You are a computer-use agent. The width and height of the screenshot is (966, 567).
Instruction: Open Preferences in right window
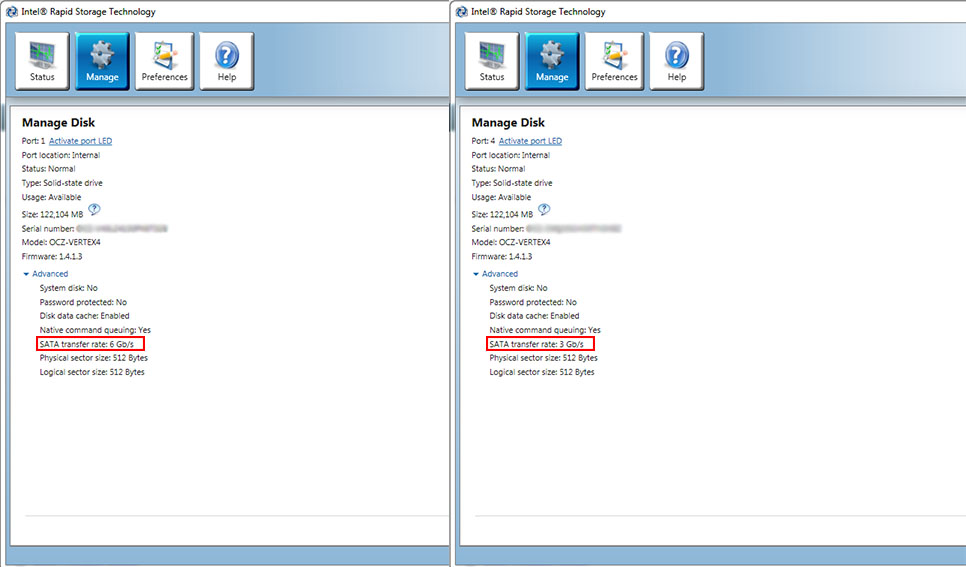[x=614, y=62]
